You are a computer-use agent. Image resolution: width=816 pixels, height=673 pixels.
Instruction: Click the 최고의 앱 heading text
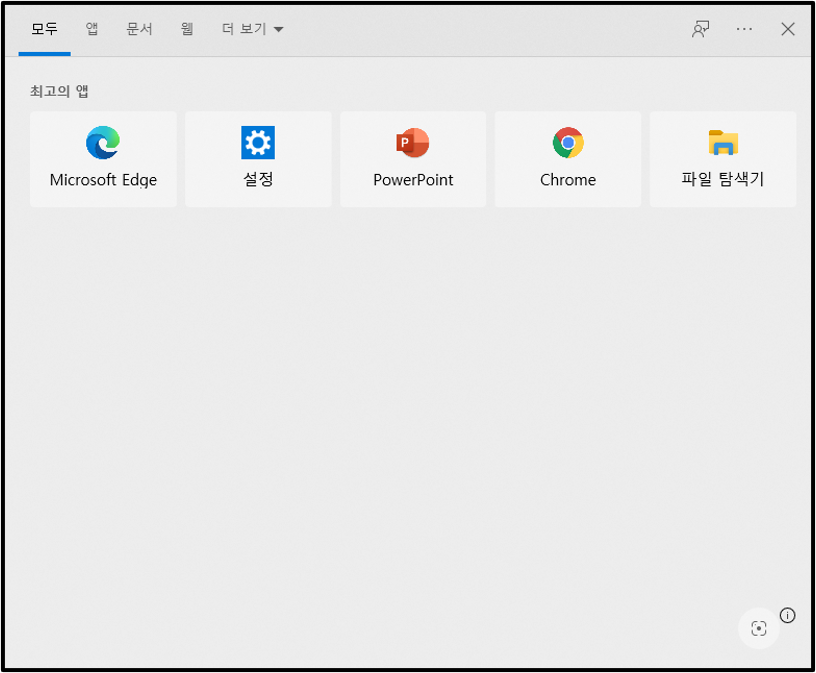click(x=59, y=91)
